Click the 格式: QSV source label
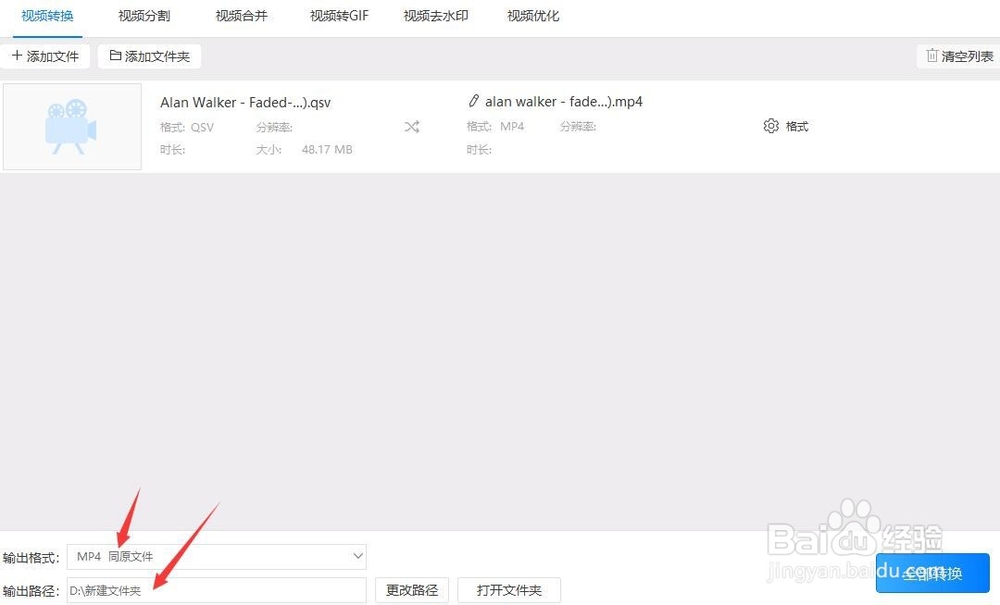The width and height of the screenshot is (1000, 605). [x=187, y=128]
